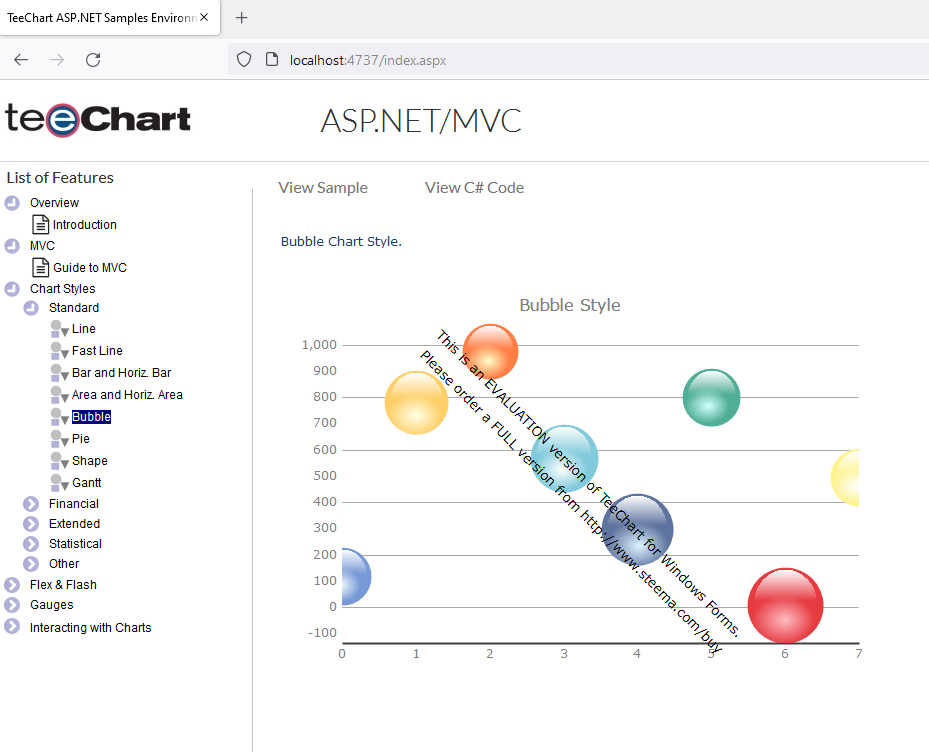
Task: Expand the Gauges section
Action: pyautogui.click(x=12, y=605)
